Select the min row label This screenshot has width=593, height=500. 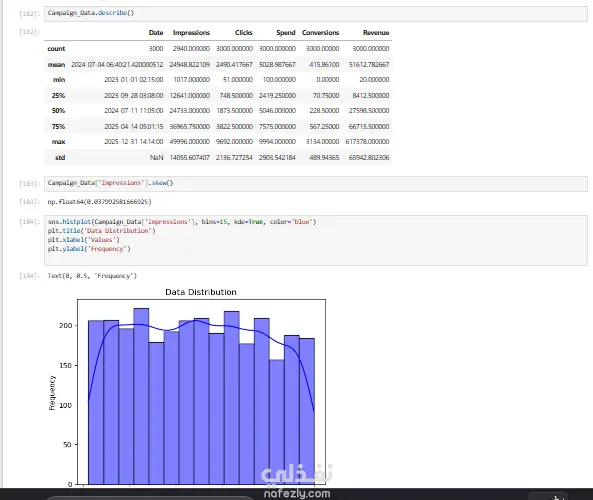tap(59, 80)
